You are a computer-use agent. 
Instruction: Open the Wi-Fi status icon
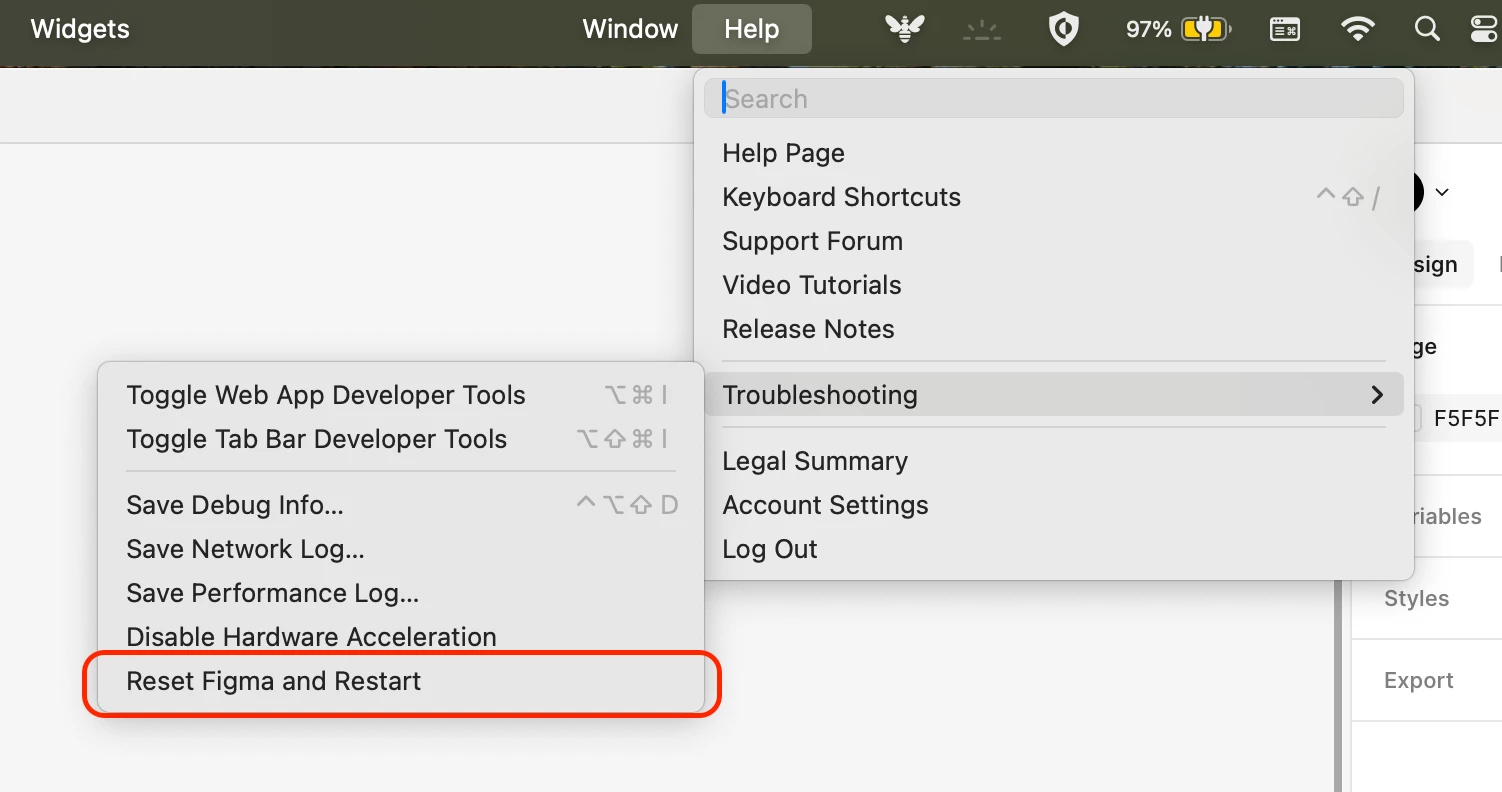pyautogui.click(x=1357, y=29)
